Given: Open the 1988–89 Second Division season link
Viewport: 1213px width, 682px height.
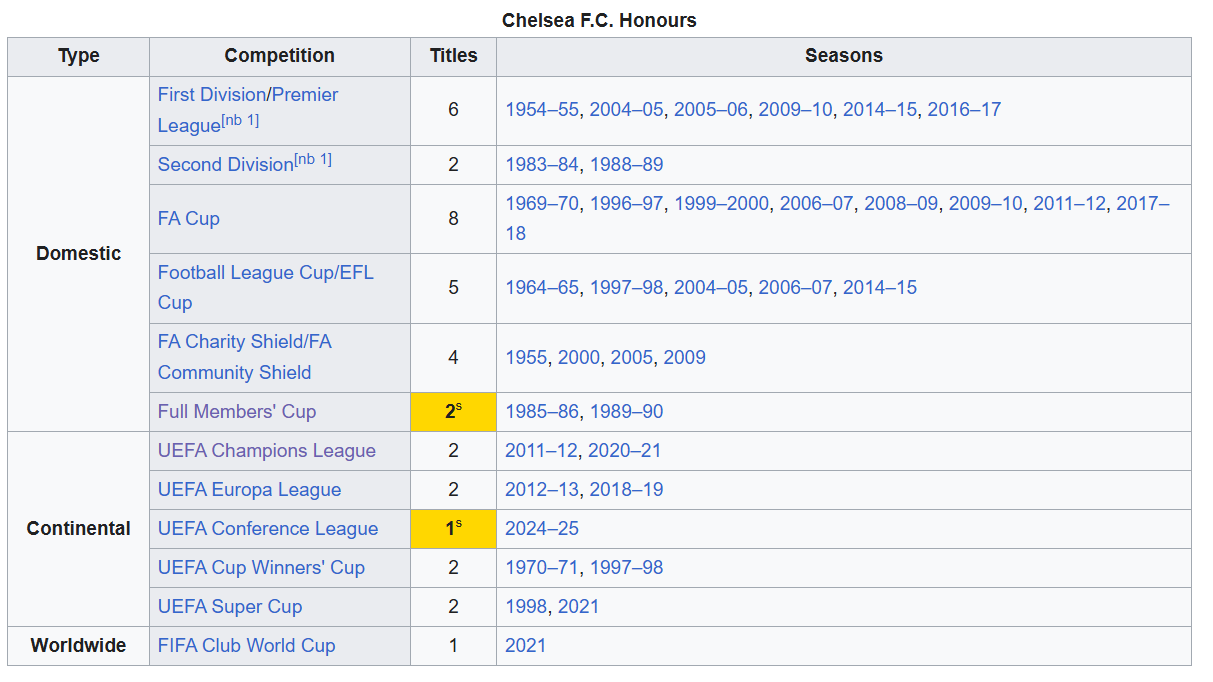Looking at the screenshot, I should tap(627, 165).
